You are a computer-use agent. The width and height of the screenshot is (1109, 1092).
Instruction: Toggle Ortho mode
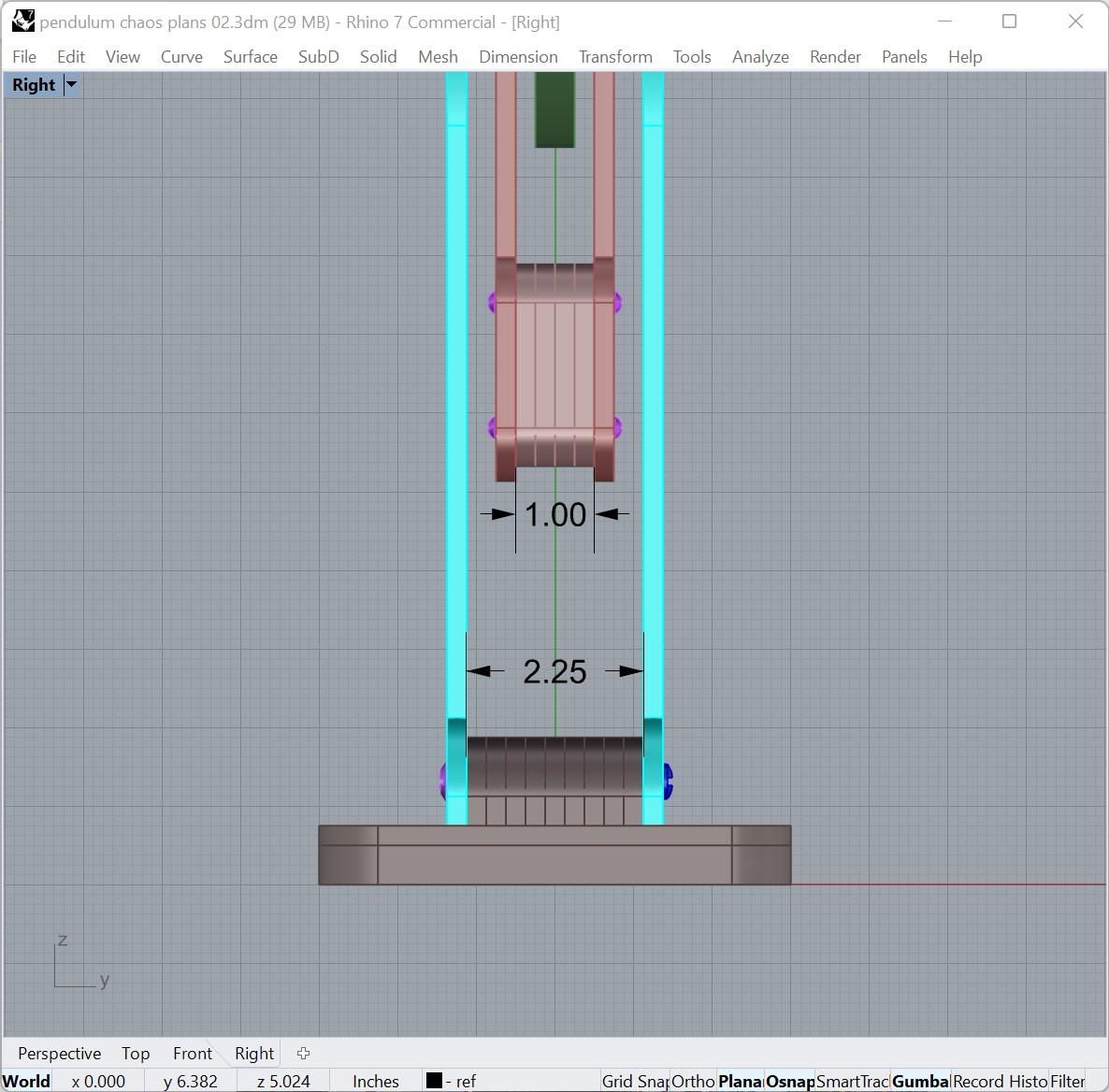tap(692, 1081)
